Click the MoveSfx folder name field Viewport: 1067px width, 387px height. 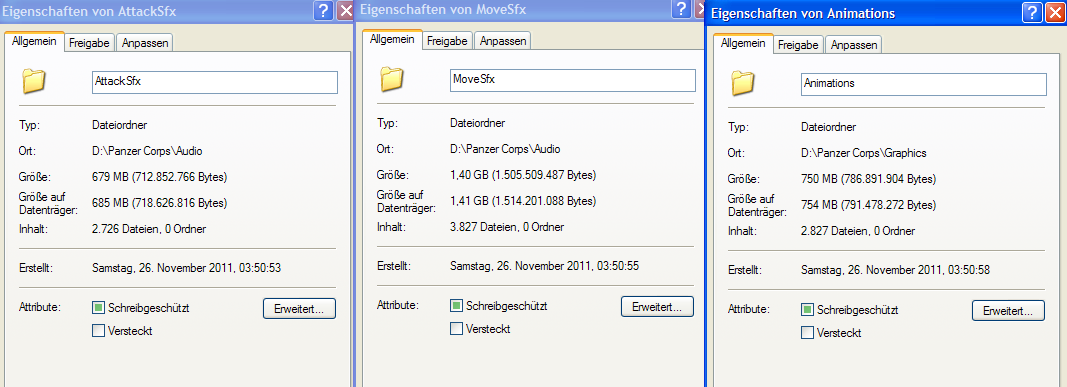(x=572, y=80)
